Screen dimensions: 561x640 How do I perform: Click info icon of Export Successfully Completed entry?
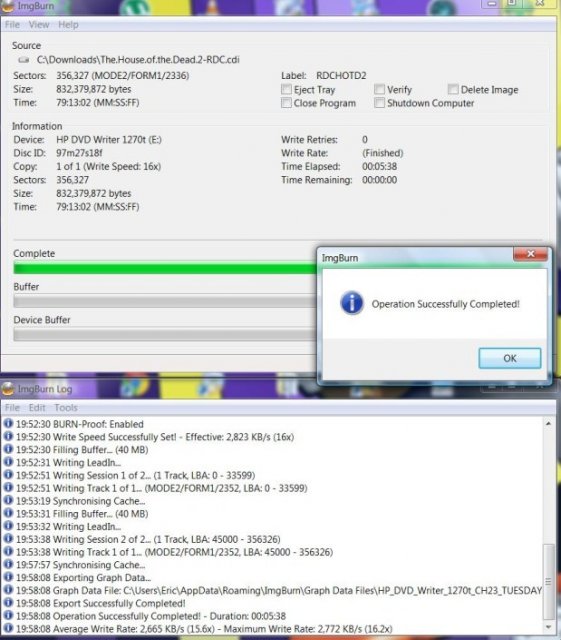(x=8, y=603)
